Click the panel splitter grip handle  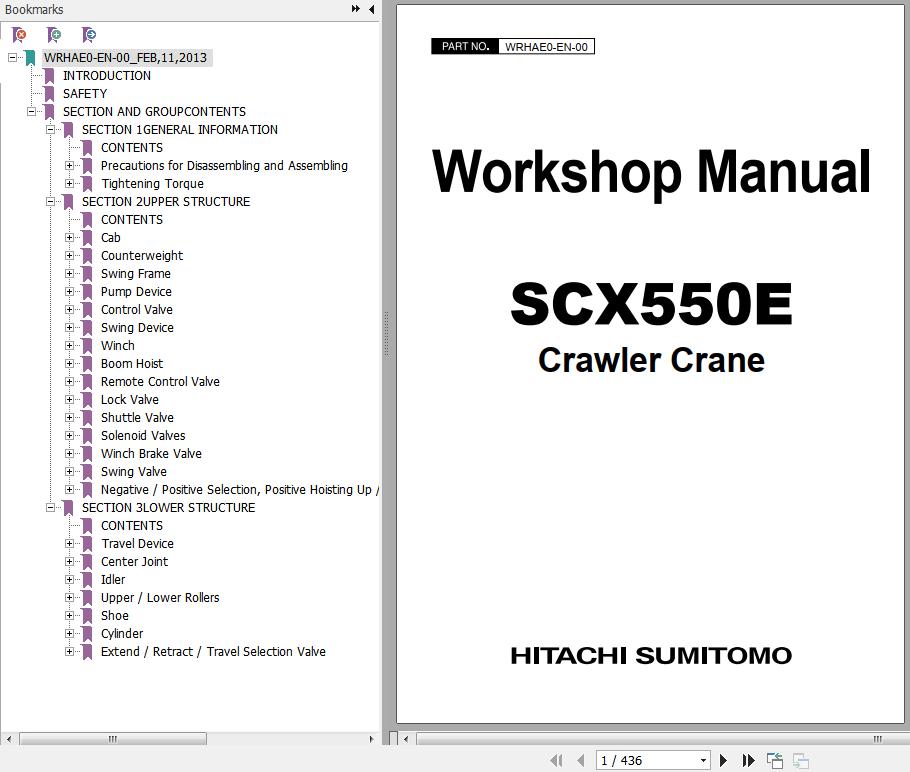point(386,334)
